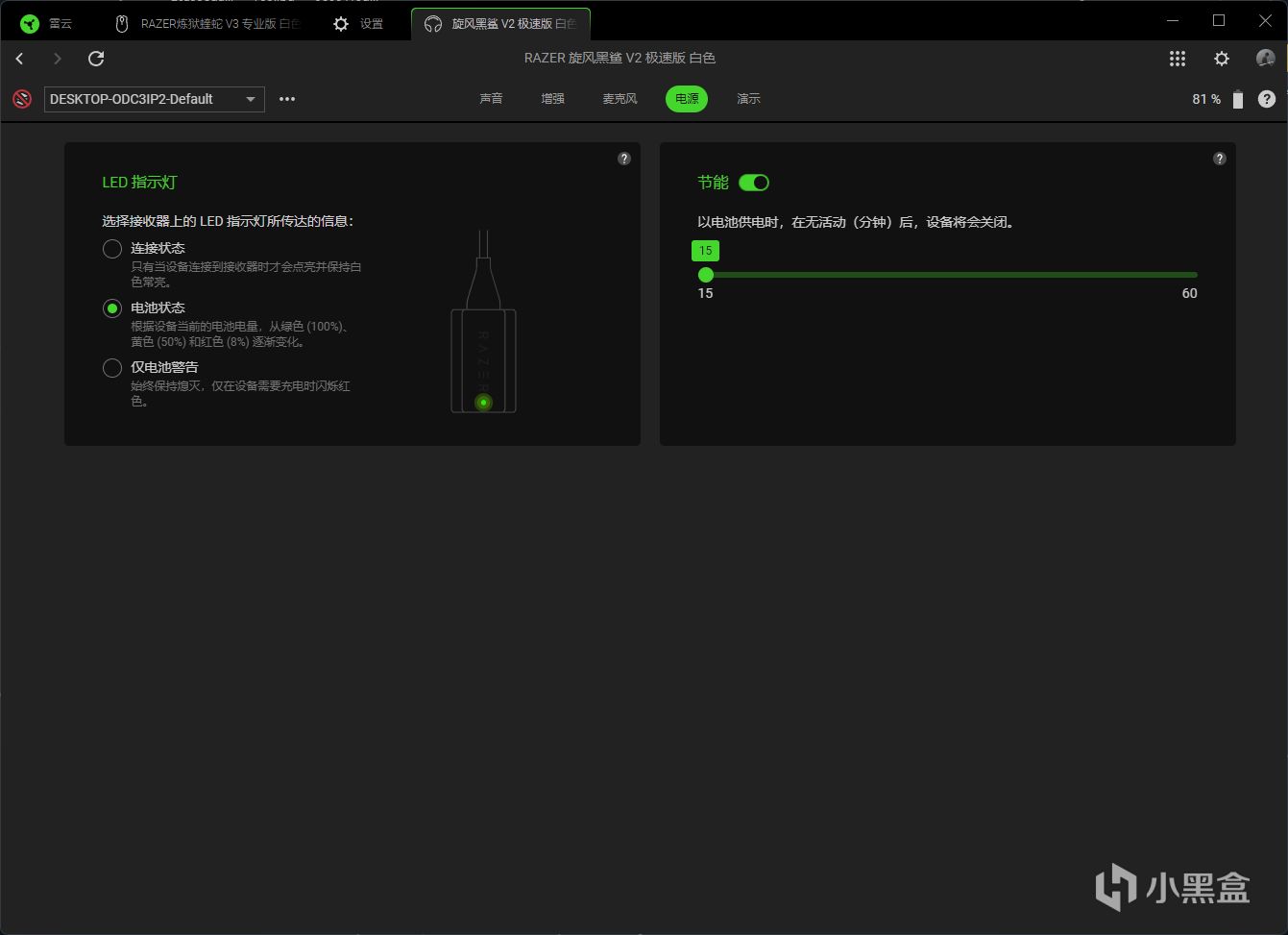1288x935 pixels.
Task: Select the 仅电池警告 radio option
Action: 112,368
